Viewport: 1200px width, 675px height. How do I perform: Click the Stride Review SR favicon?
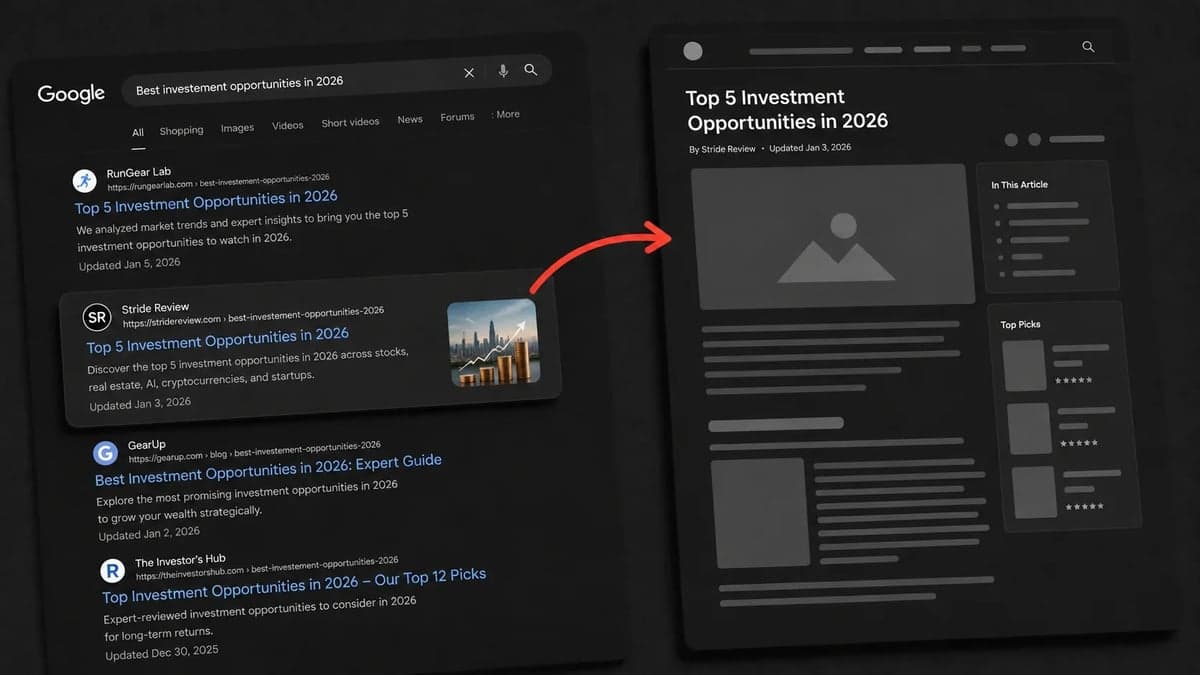[97, 318]
